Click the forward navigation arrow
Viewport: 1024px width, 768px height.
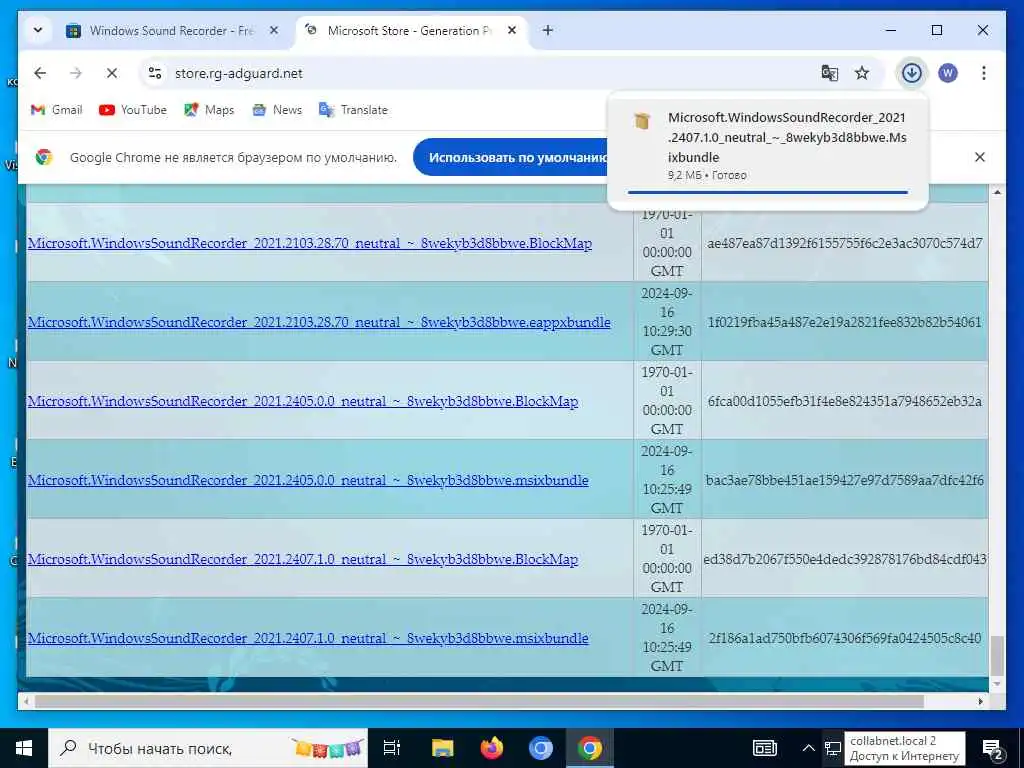coord(76,73)
